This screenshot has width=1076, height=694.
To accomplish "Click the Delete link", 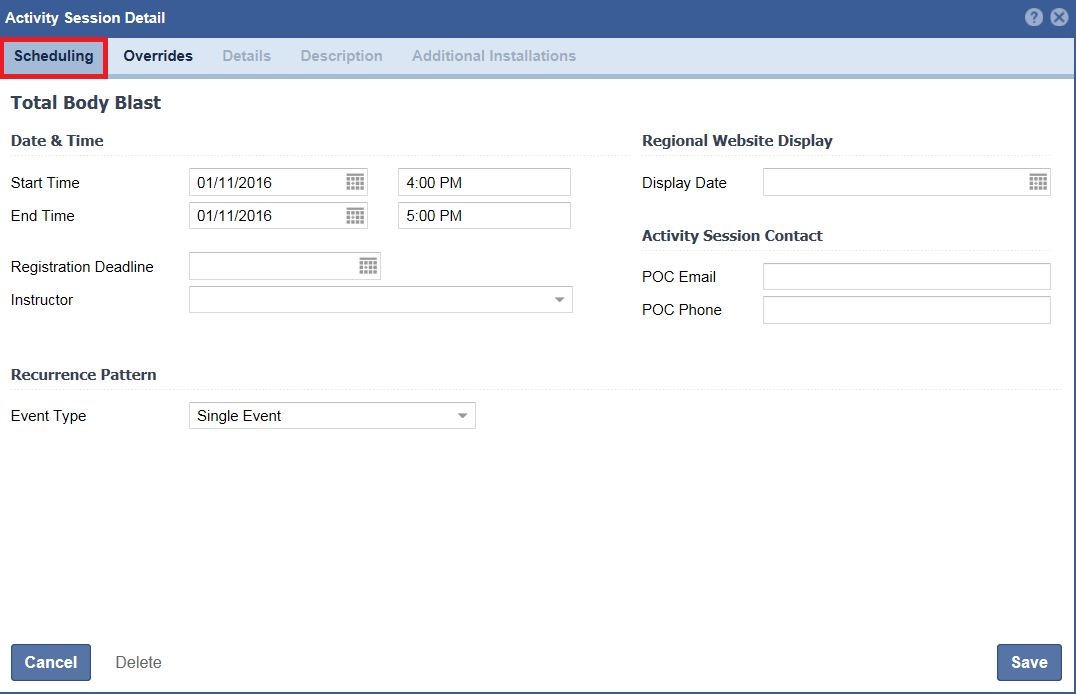I will pyautogui.click(x=138, y=662).
